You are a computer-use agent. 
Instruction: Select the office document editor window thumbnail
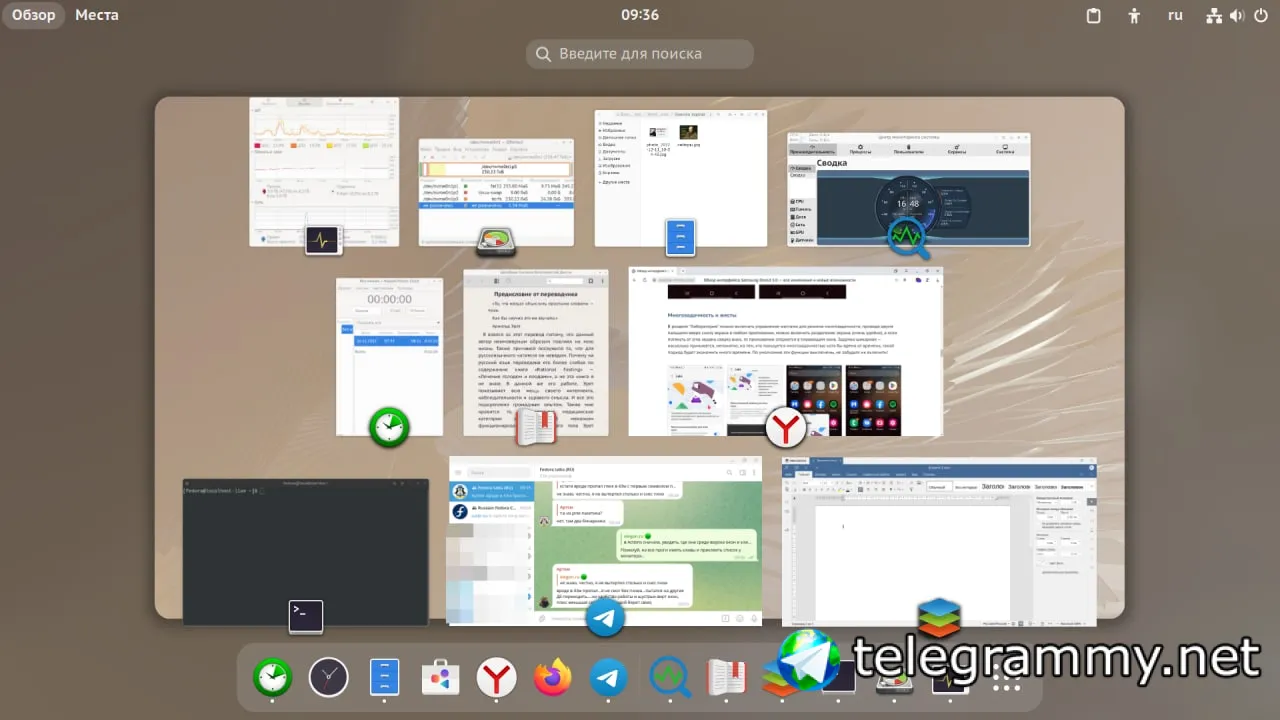tap(939, 541)
